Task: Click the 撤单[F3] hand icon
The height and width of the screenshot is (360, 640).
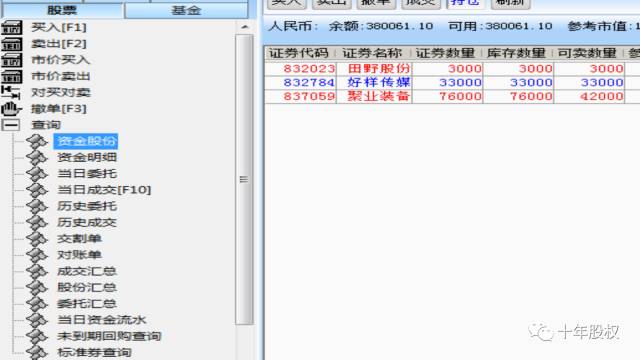Action: (11, 109)
